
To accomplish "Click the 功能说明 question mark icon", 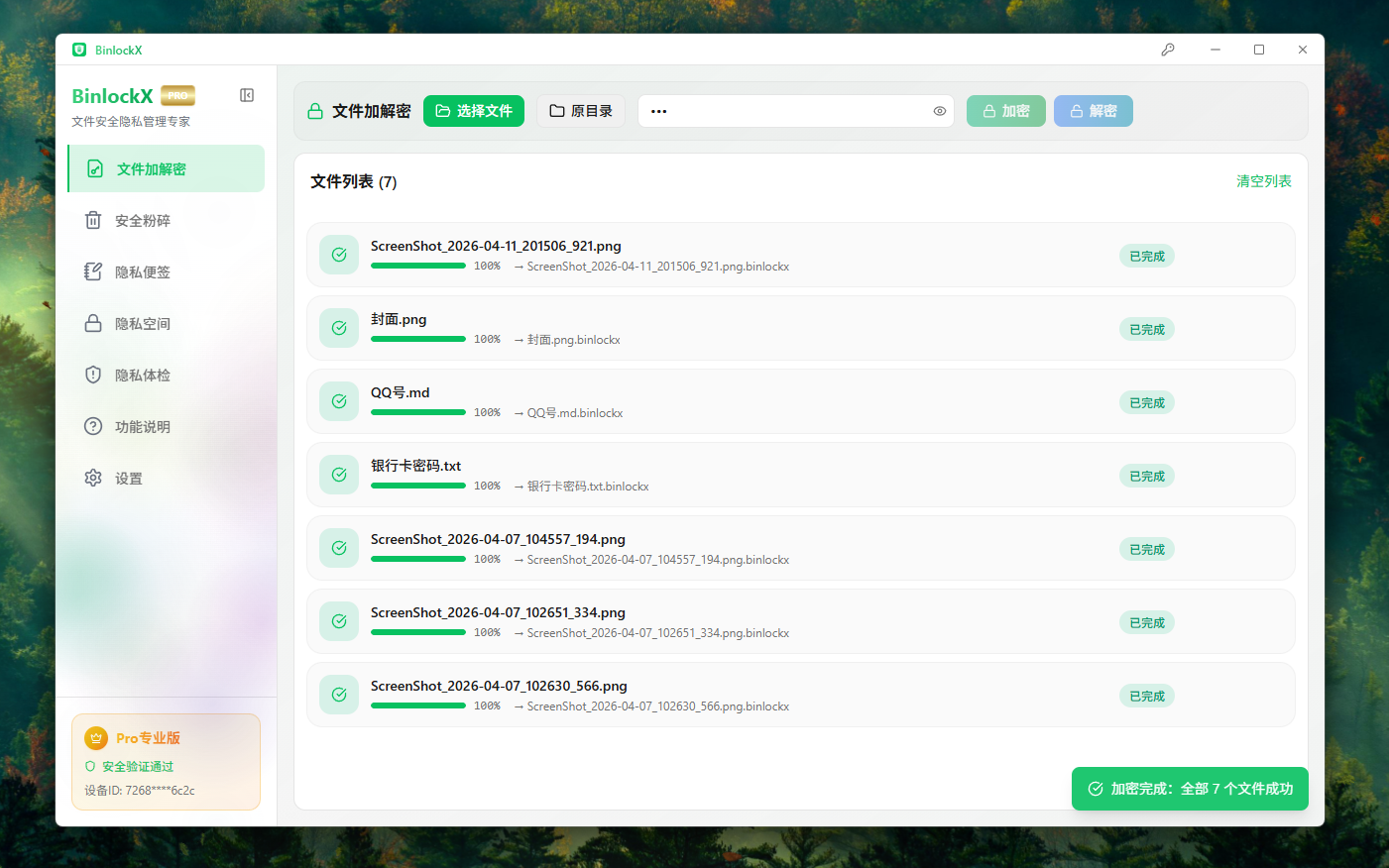I will 93,426.
